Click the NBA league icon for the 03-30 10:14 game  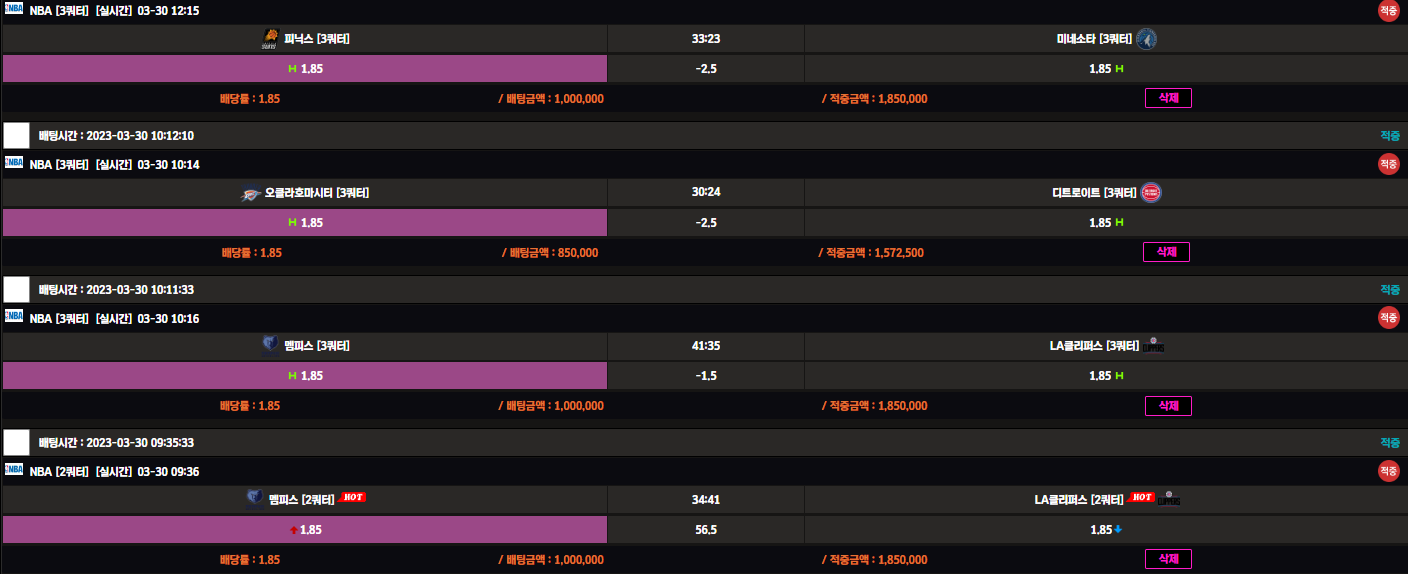point(14,163)
